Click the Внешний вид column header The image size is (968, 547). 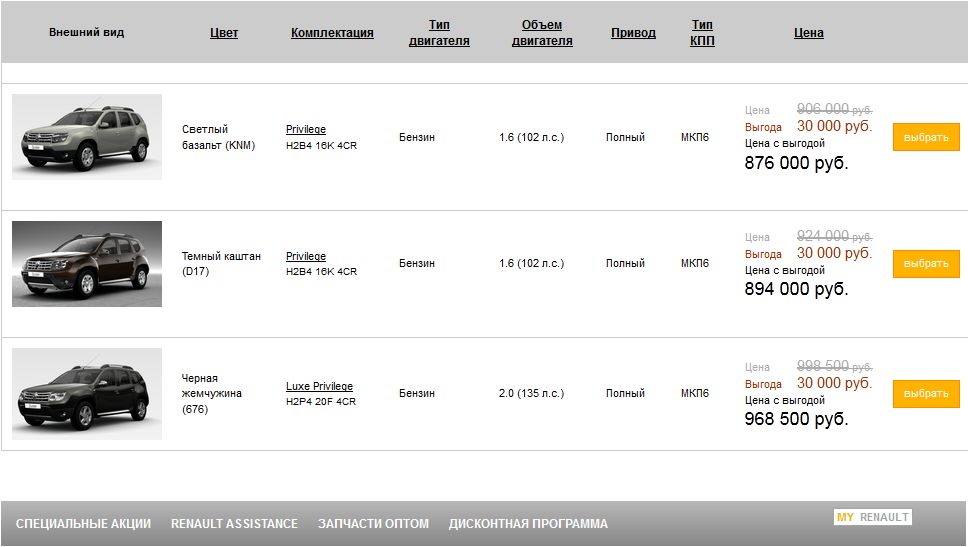pyautogui.click(x=86, y=32)
